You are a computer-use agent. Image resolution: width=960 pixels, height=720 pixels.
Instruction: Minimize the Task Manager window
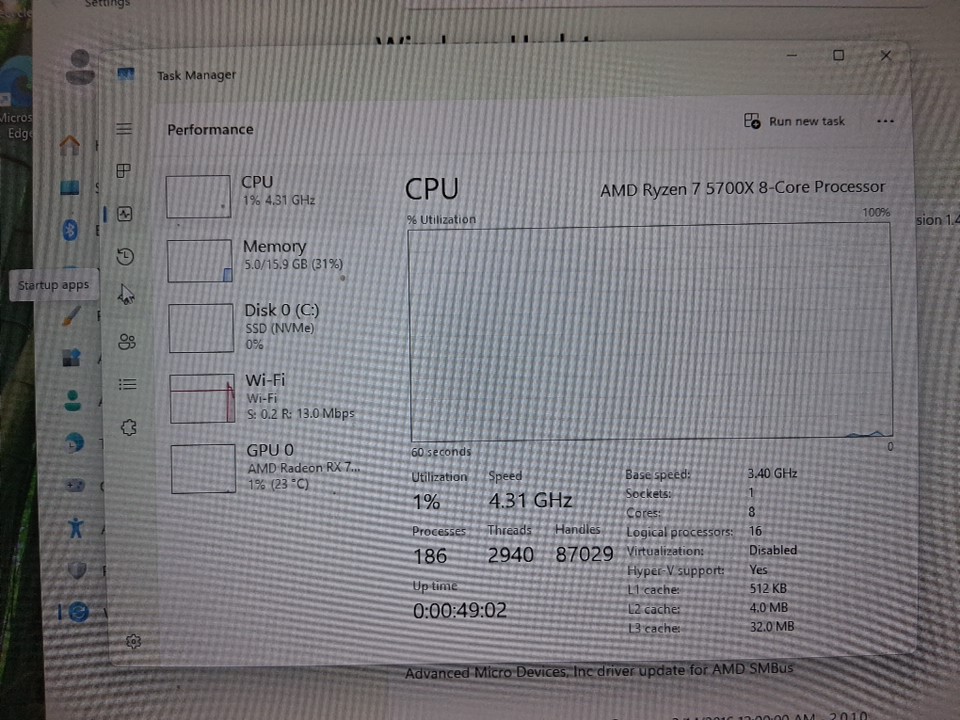792,55
